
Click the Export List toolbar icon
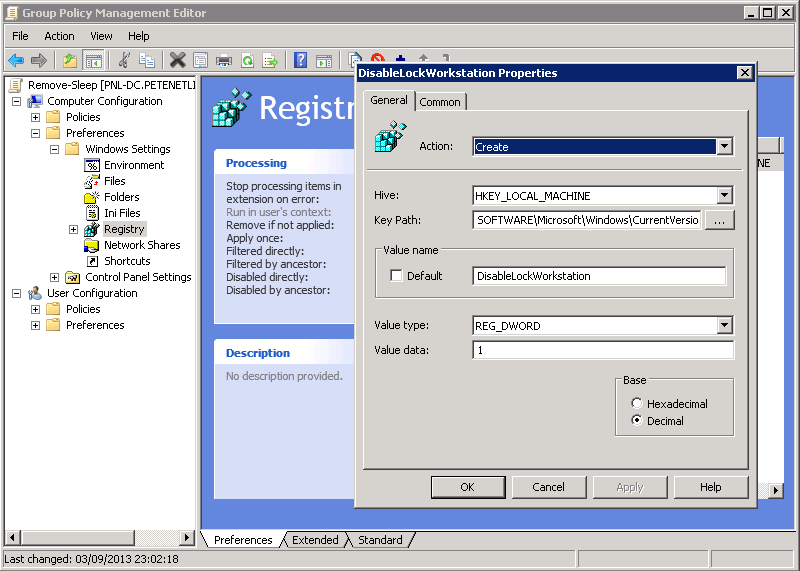270,61
